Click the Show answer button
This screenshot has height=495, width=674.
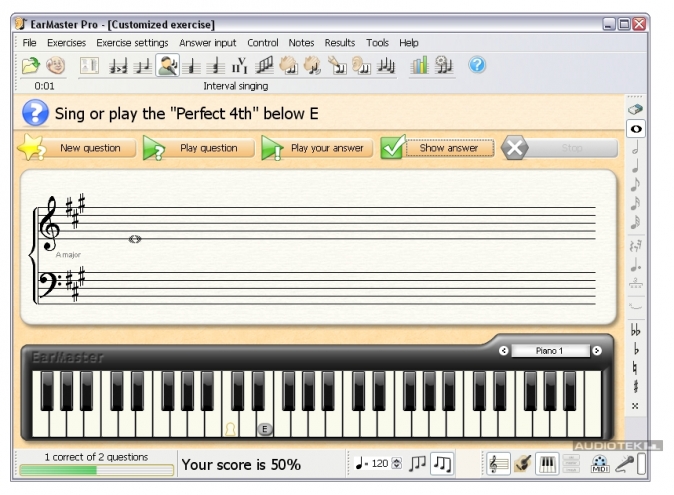(437, 148)
